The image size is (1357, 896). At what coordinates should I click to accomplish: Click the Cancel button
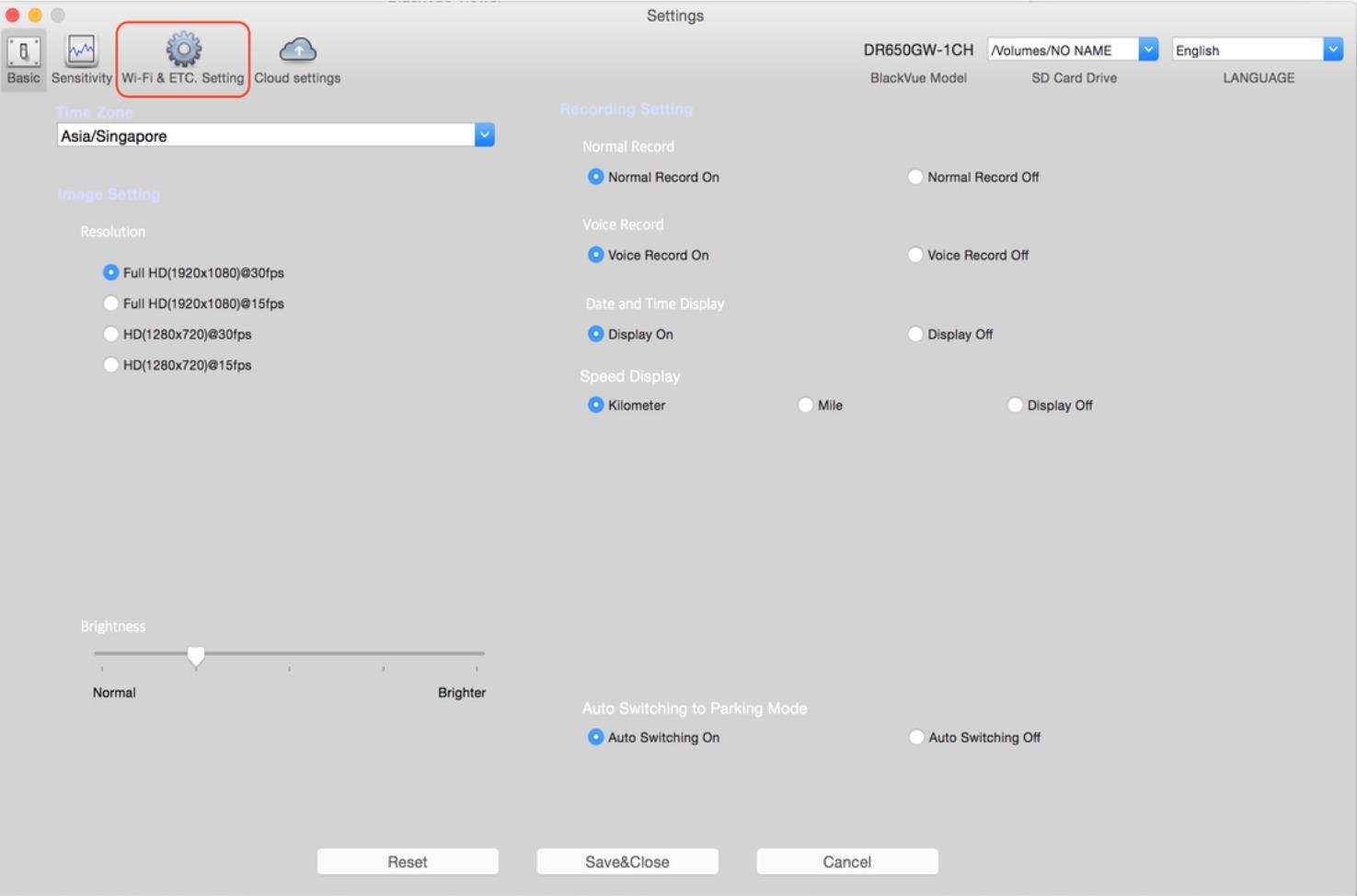click(x=846, y=861)
